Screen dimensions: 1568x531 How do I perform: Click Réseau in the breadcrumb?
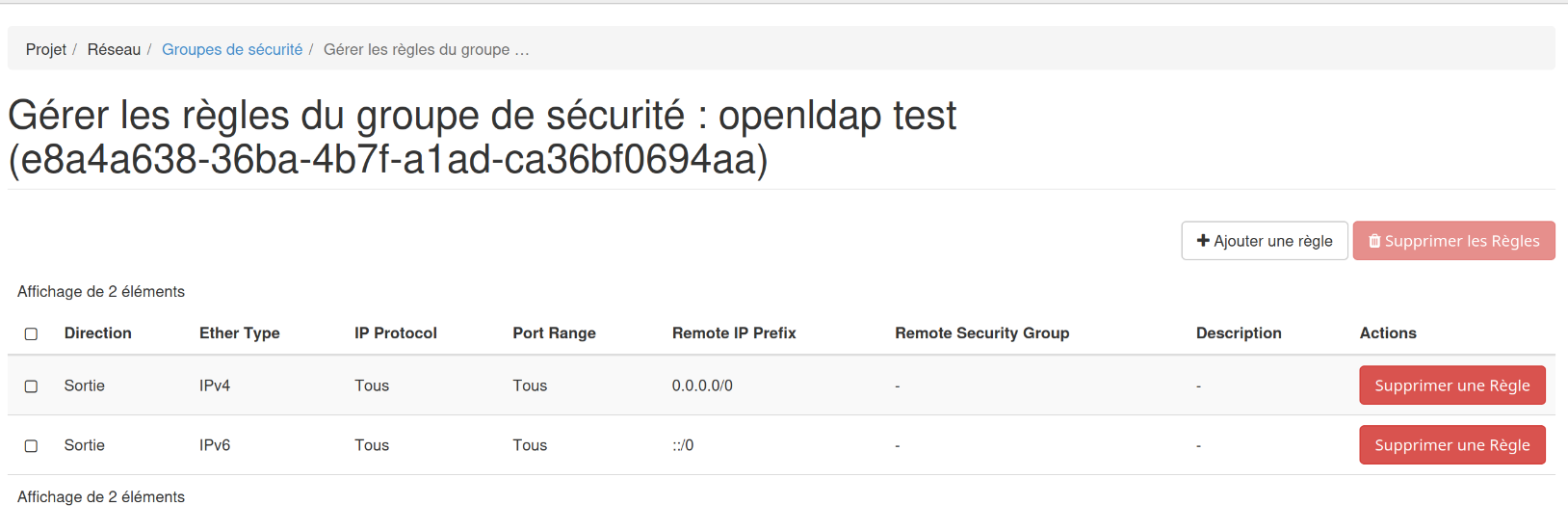(114, 49)
